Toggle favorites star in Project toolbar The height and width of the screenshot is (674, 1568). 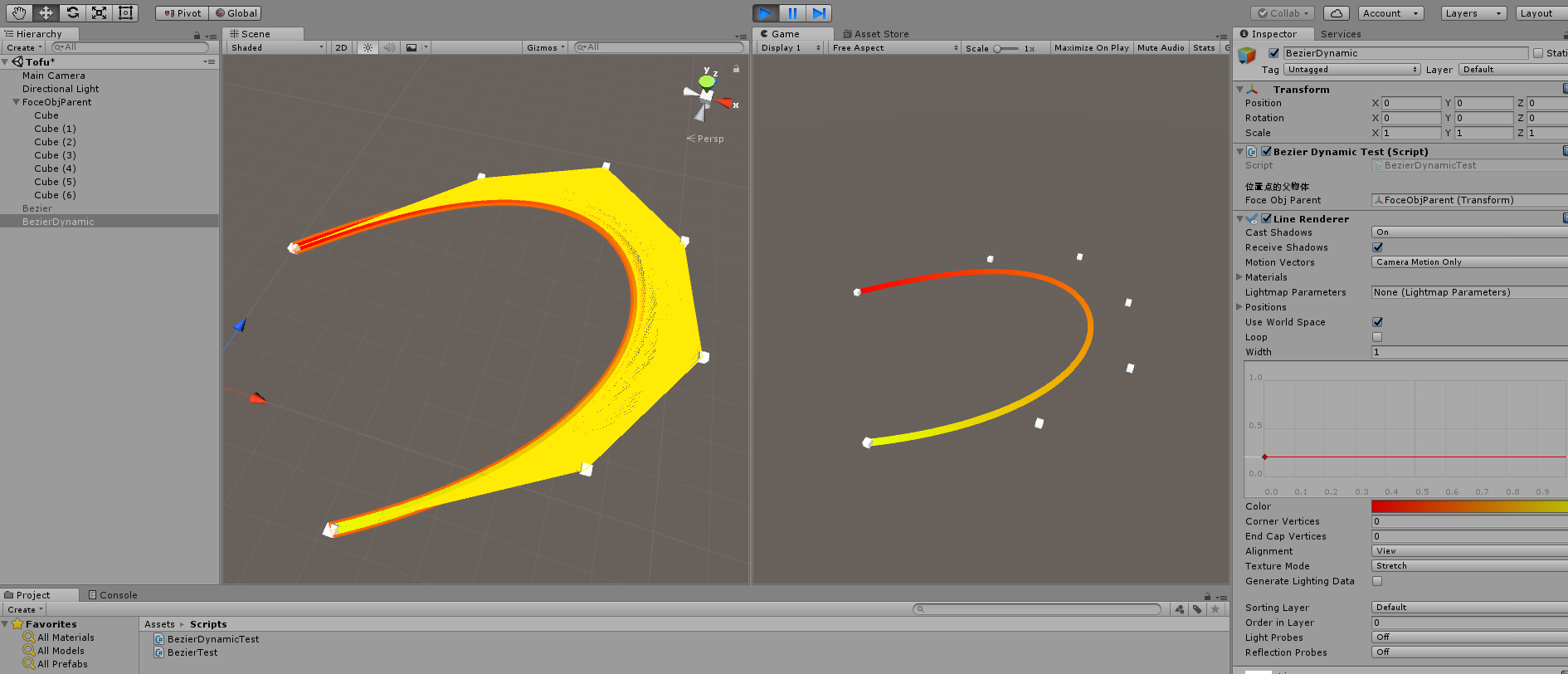coord(1215,609)
